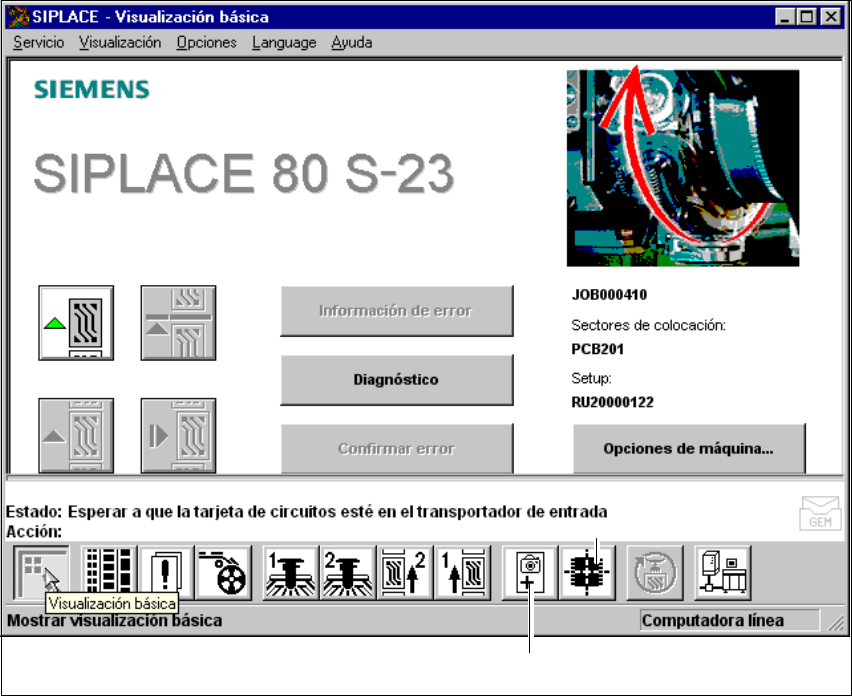Screen dimensions: 852x696
Task: Minimize the SIPLACE window
Action: click(784, 17)
